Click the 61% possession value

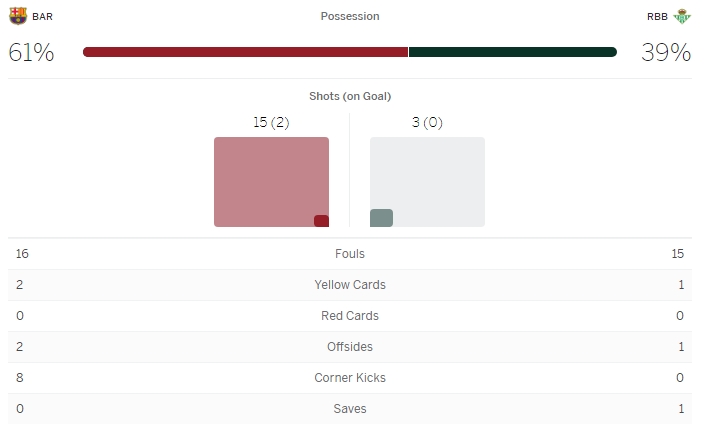31,53
